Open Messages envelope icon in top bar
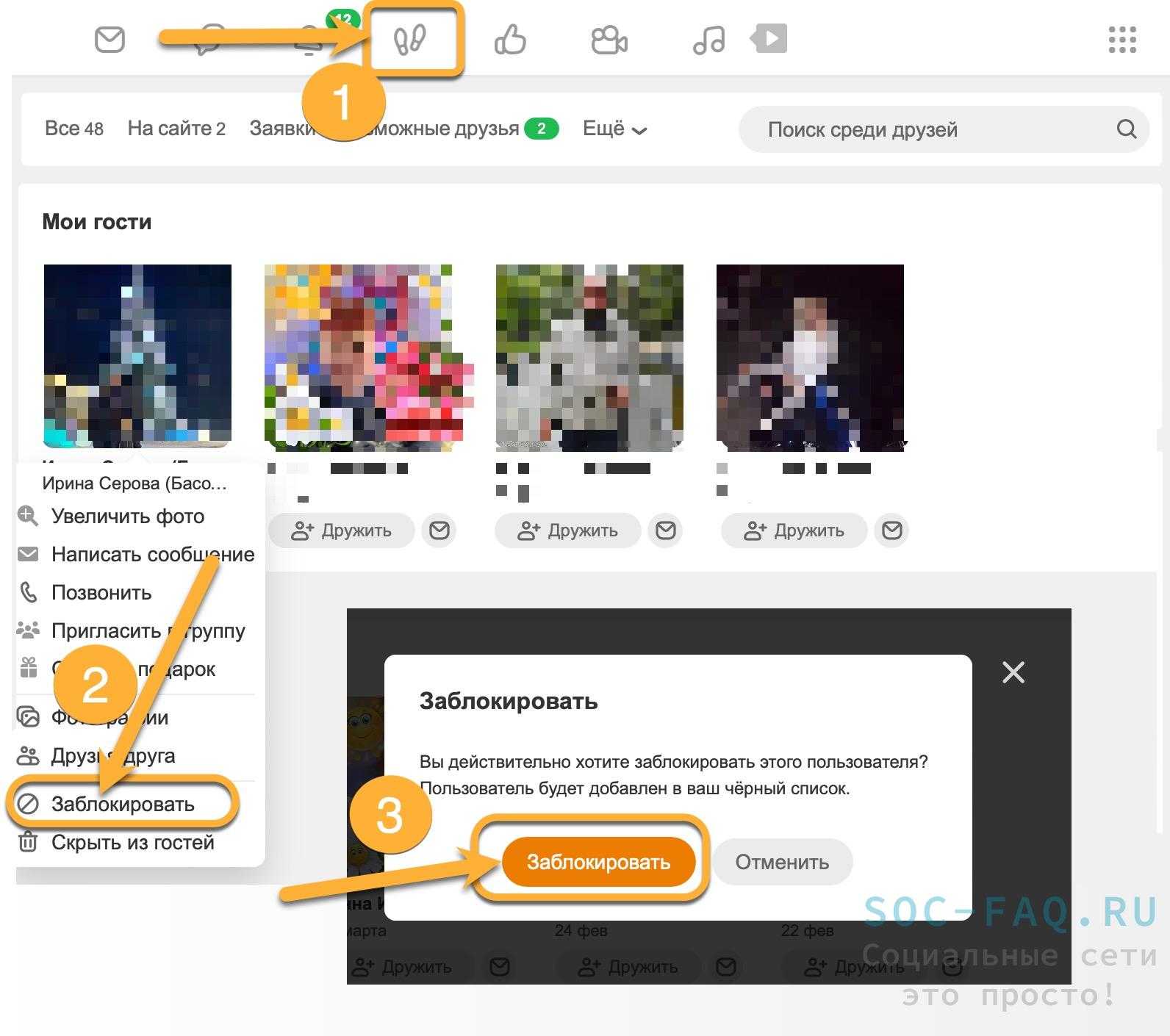Screen dimensions: 1170x1036 [x=110, y=39]
